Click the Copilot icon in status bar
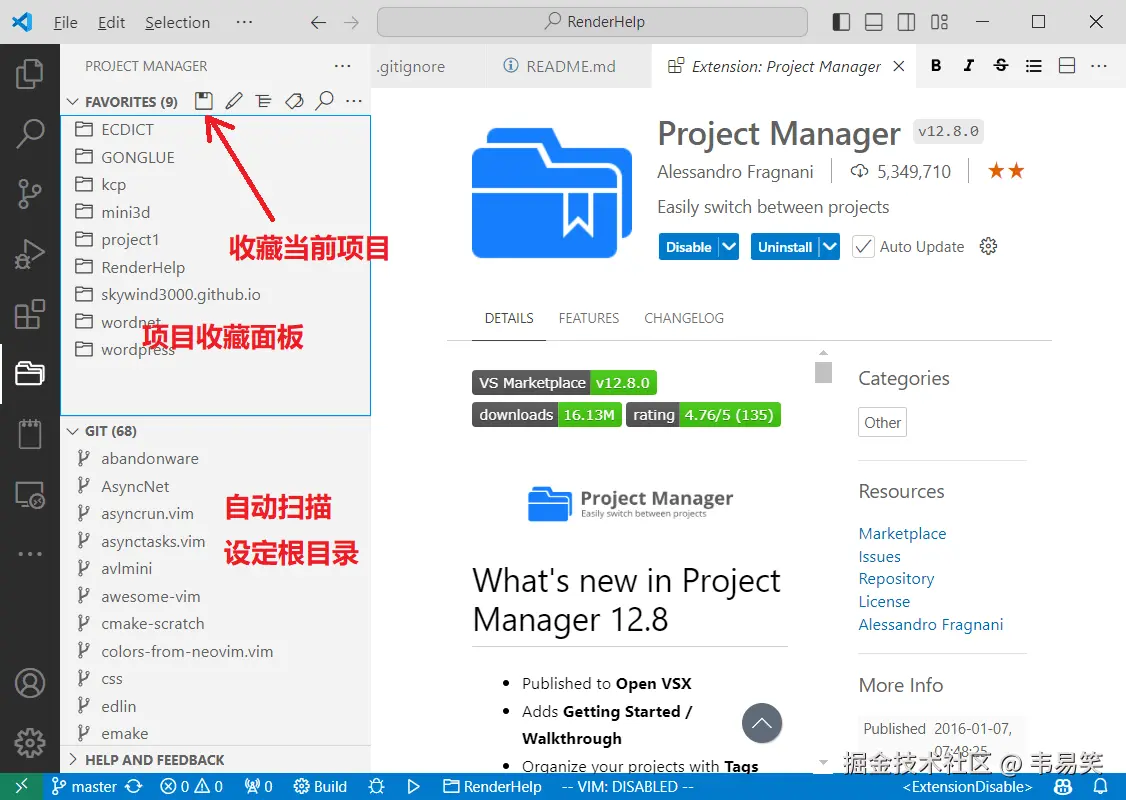The image size is (1126, 800). point(1063,786)
